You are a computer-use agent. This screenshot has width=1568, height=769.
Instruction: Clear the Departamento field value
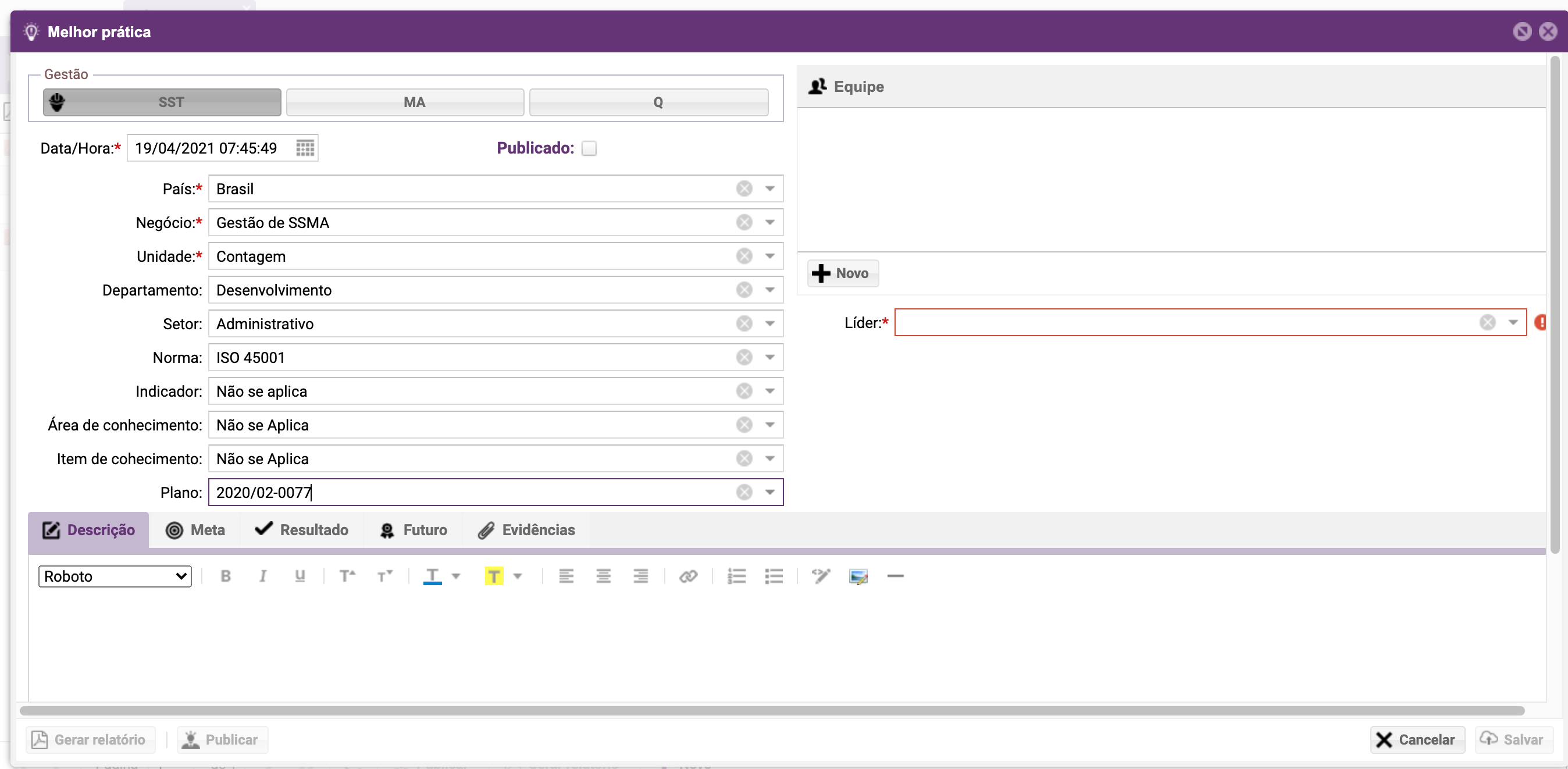pos(744,290)
